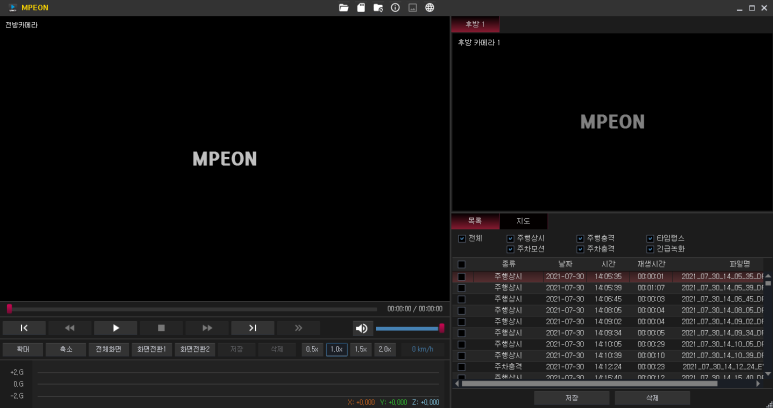Viewport: 773px width, 408px height.
Task: Click the 00:01:07 duration cell
Action: pos(651,288)
